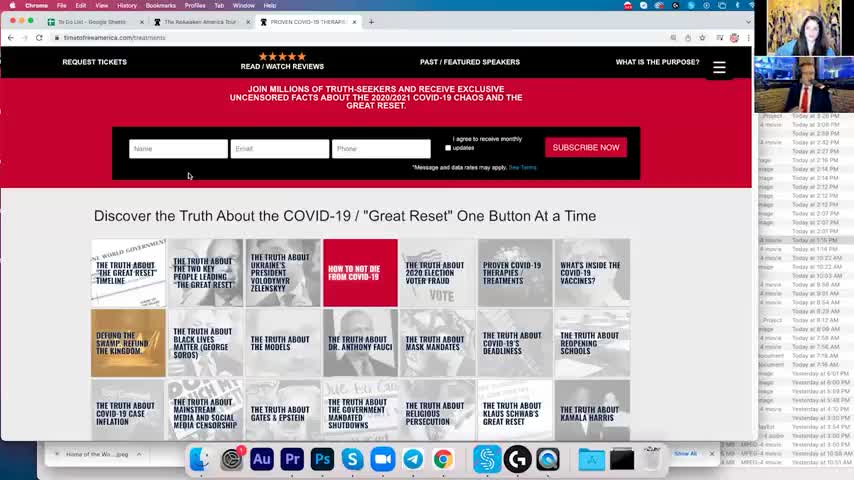Image resolution: width=854 pixels, height=480 pixels.
Task: Open Black Lives Matter (George Soros) tile
Action: [x=205, y=343]
